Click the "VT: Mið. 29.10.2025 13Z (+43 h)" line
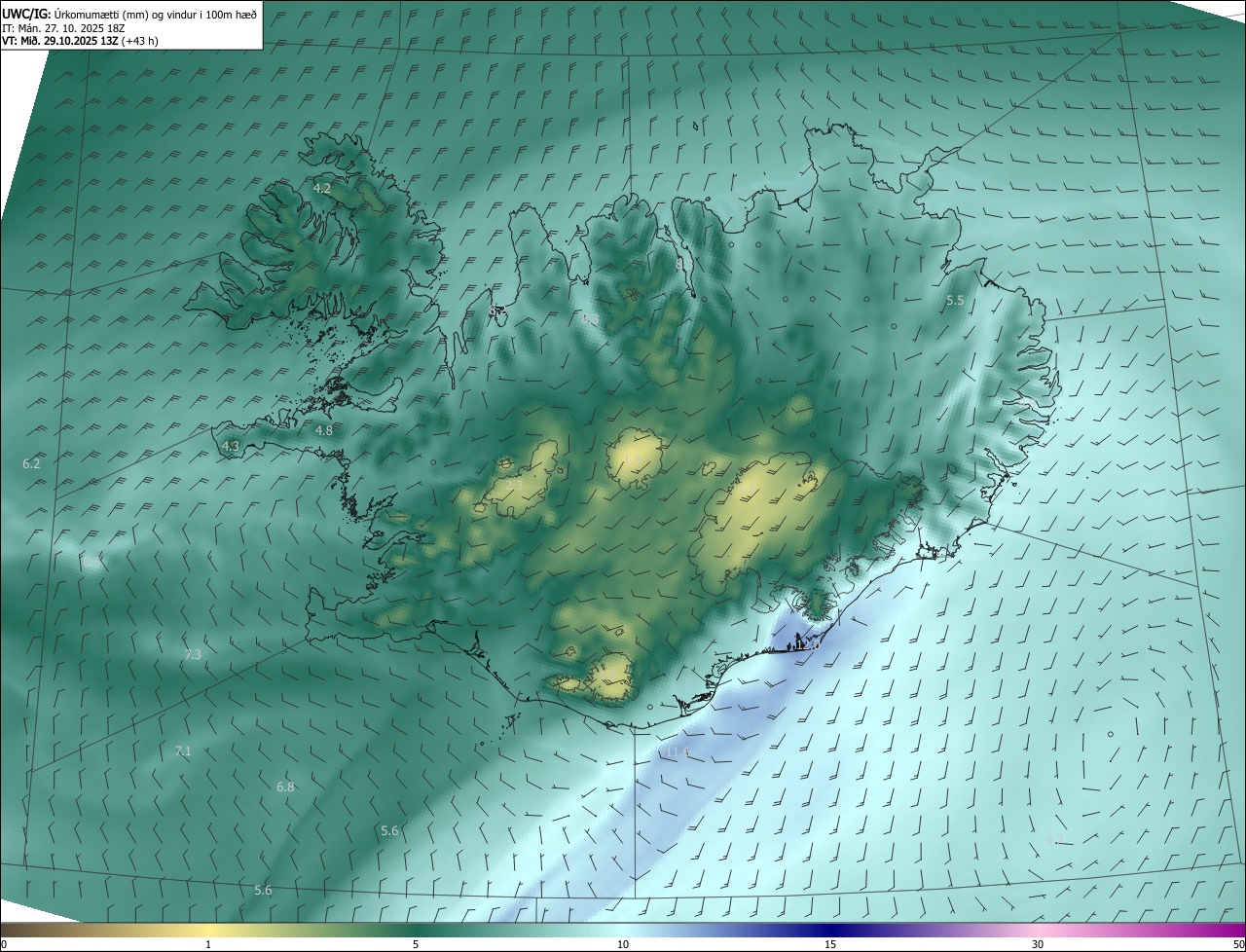This screenshot has height=952, width=1246. [x=80, y=41]
